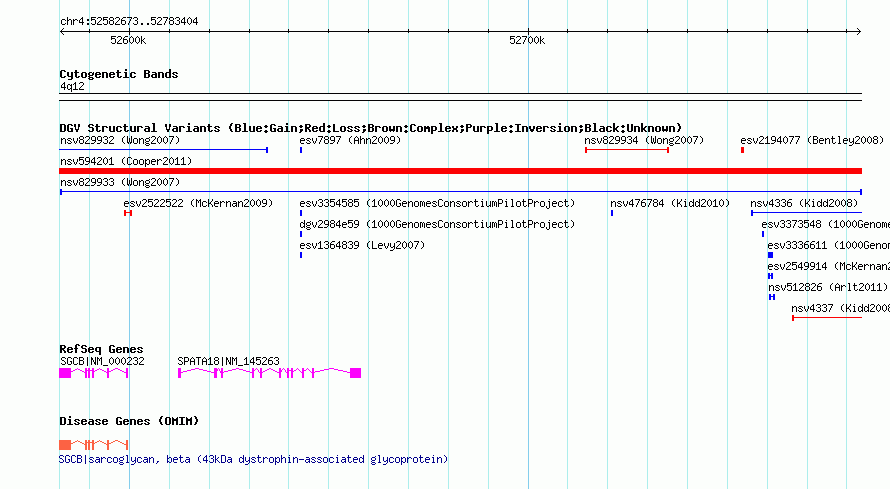890x489 pixels.
Task: Click the nsv476784 (Kidd2010) label
Action: 670,203
